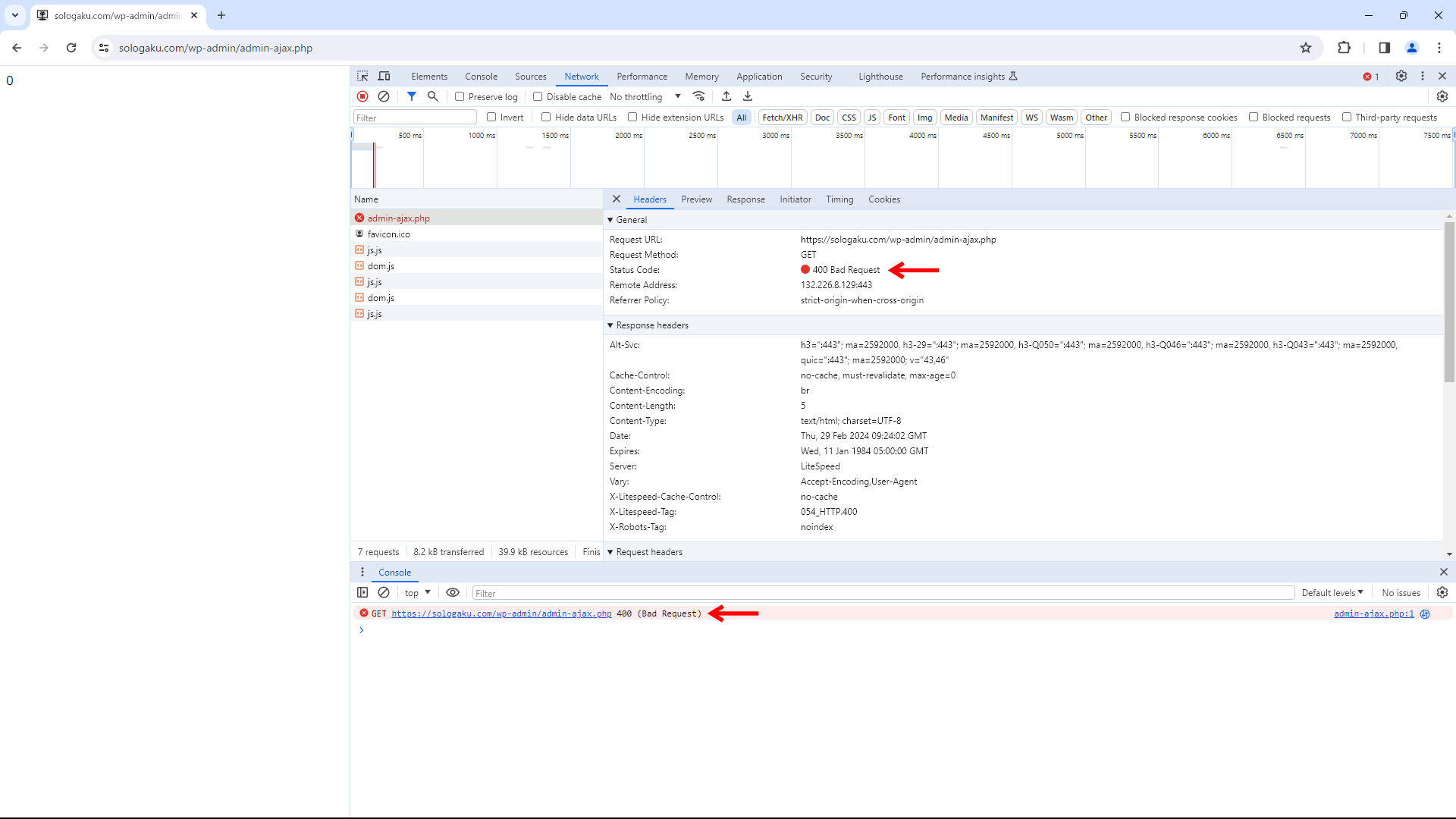The image size is (1456, 819).
Task: Enable the Preserve log checkbox
Action: pyautogui.click(x=460, y=97)
